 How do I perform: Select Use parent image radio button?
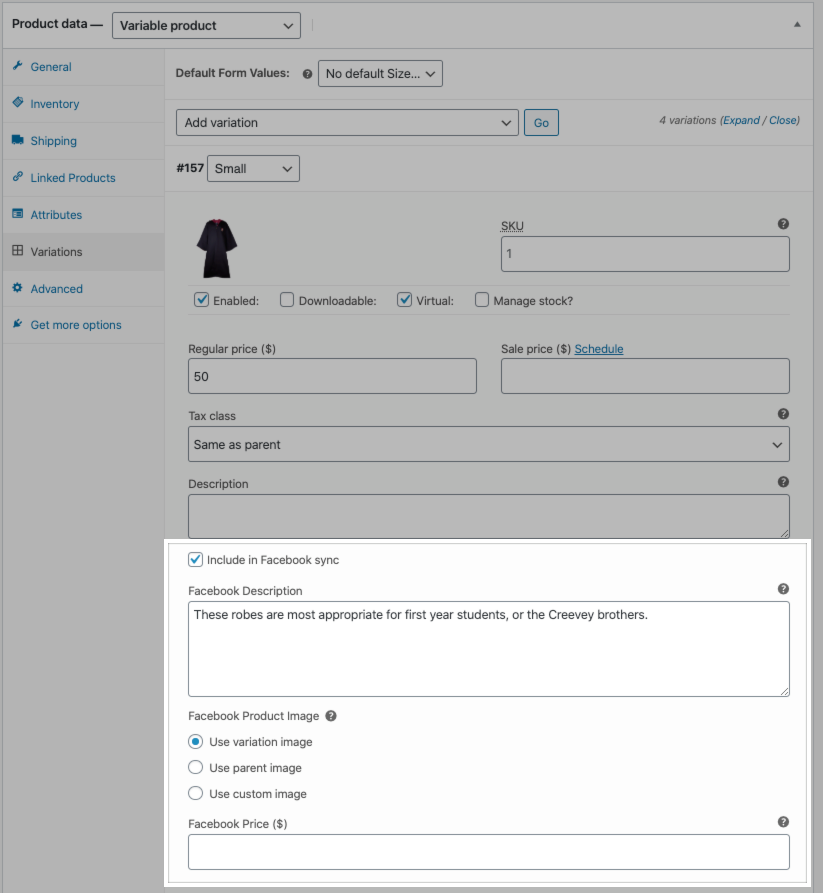pos(195,767)
